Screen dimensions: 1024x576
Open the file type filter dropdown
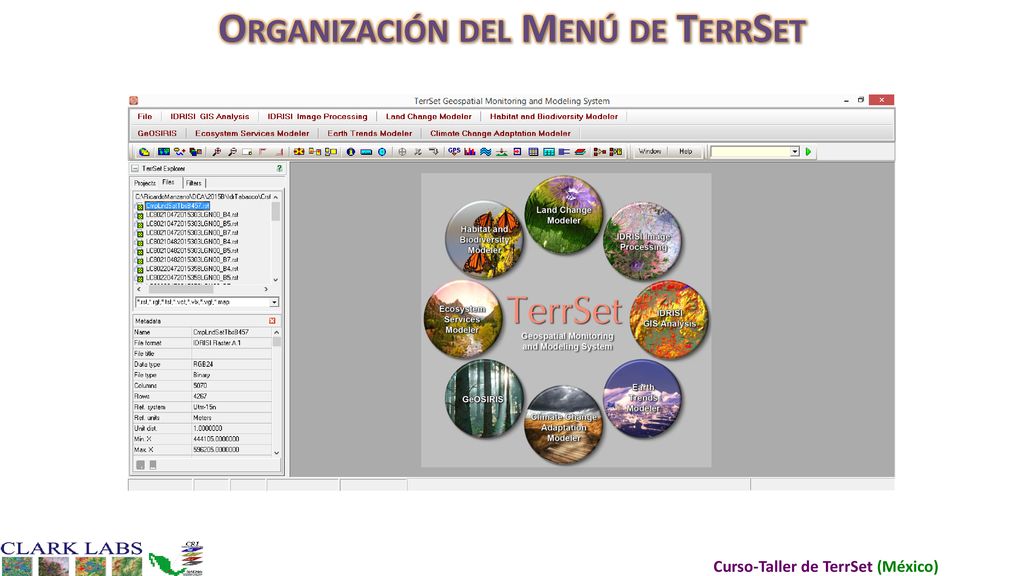(274, 302)
